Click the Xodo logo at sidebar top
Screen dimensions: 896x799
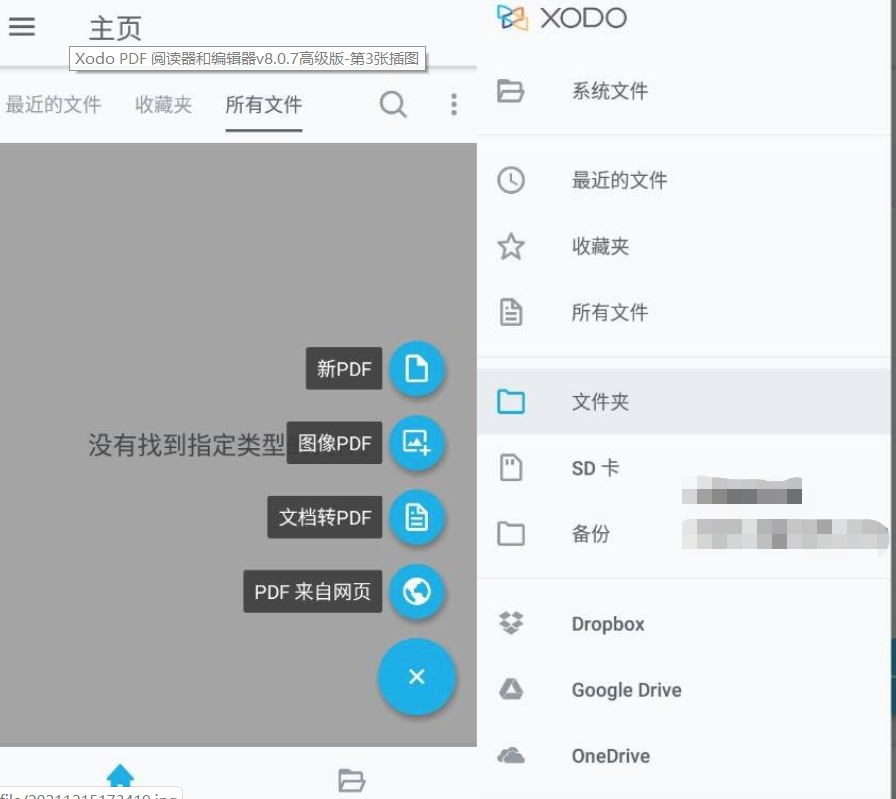[x=562, y=18]
